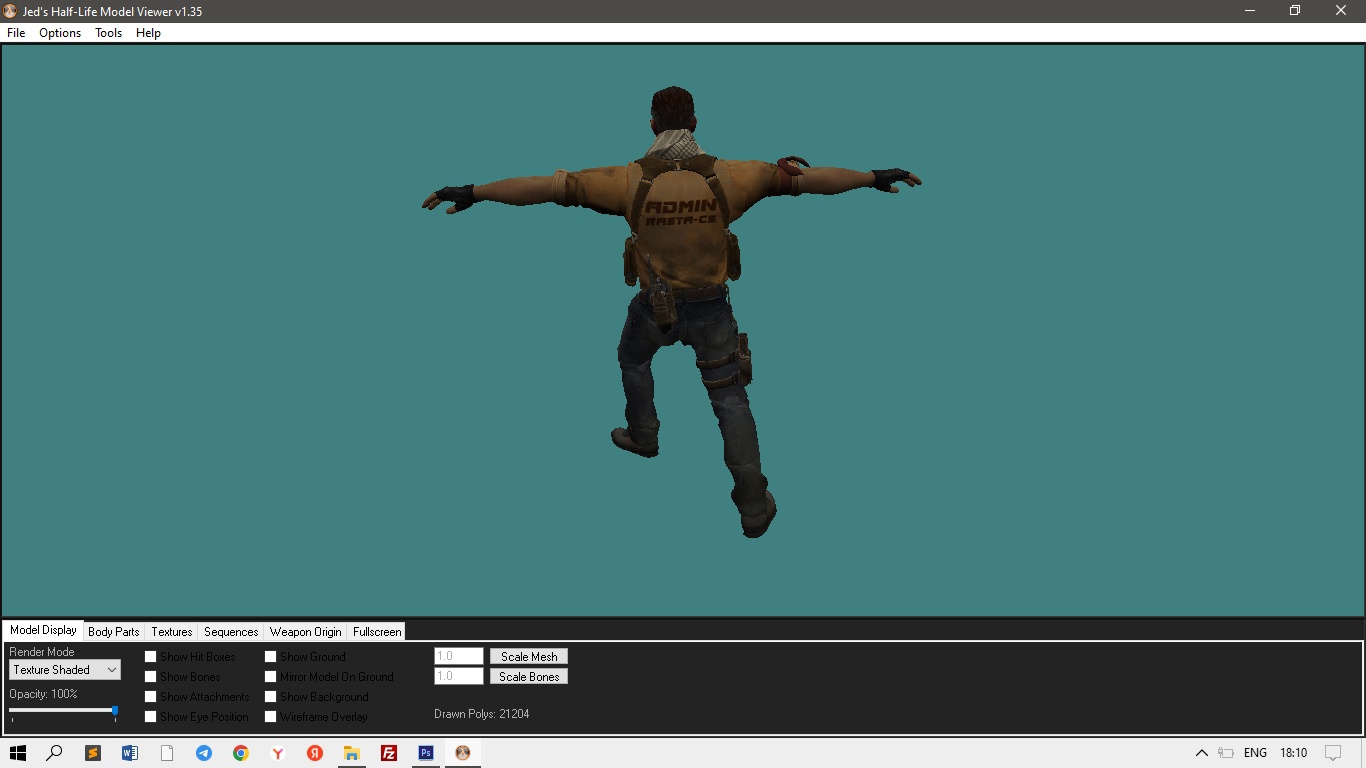1366x768 pixels.
Task: Open Yandex Browser (white Y icon)
Action: pyautogui.click(x=278, y=753)
